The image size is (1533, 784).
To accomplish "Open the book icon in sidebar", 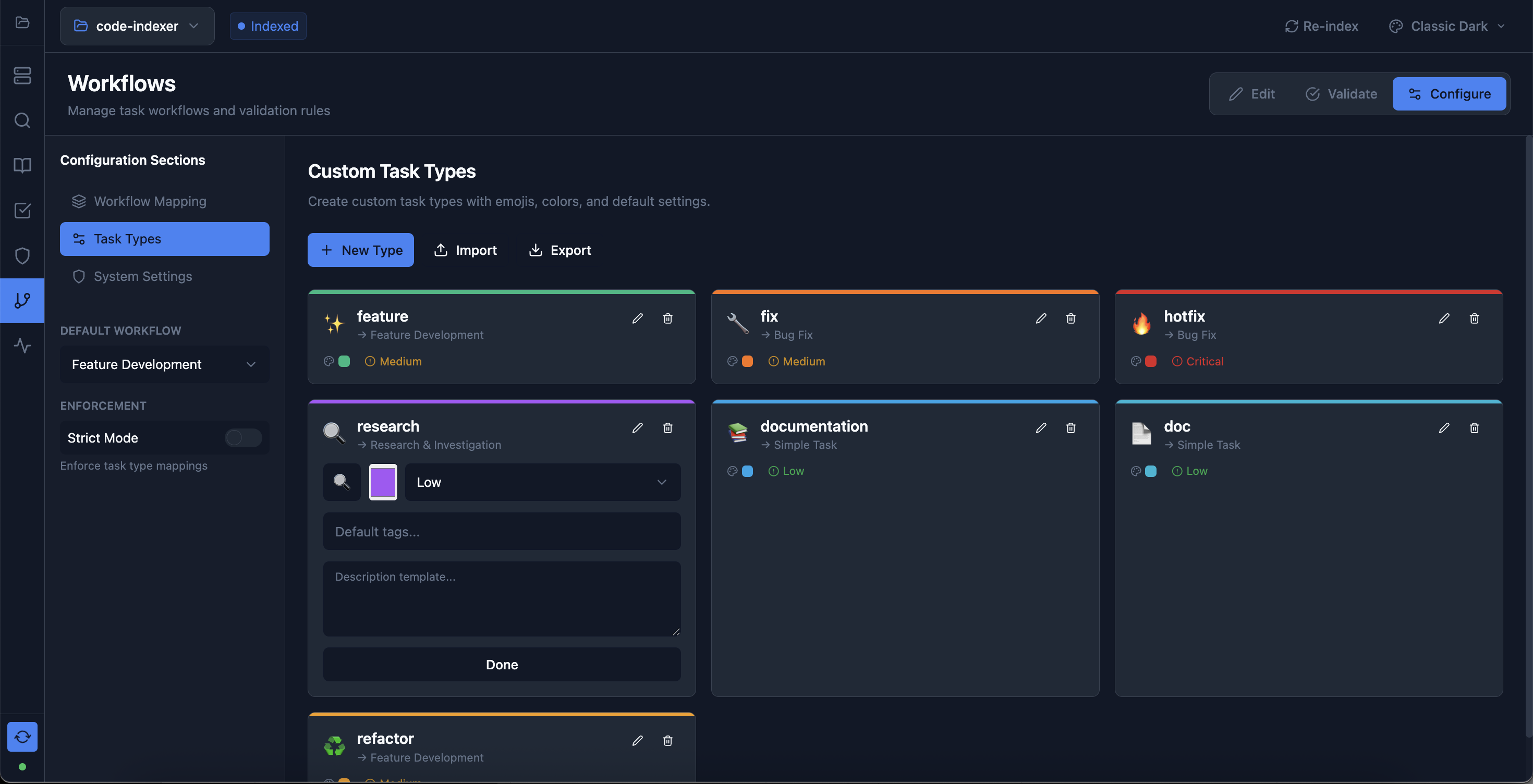I will (22, 165).
